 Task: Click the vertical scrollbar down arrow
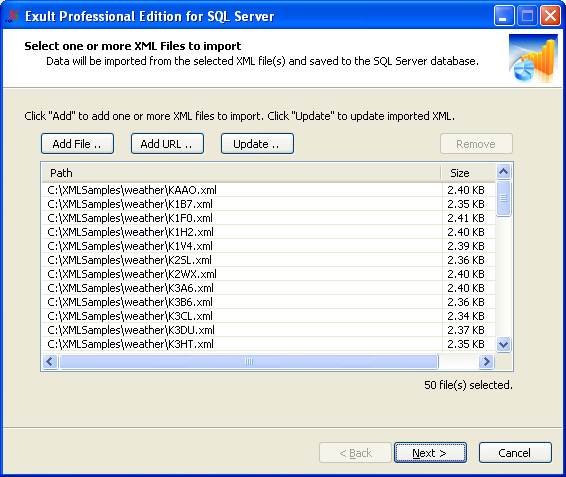tap(504, 344)
